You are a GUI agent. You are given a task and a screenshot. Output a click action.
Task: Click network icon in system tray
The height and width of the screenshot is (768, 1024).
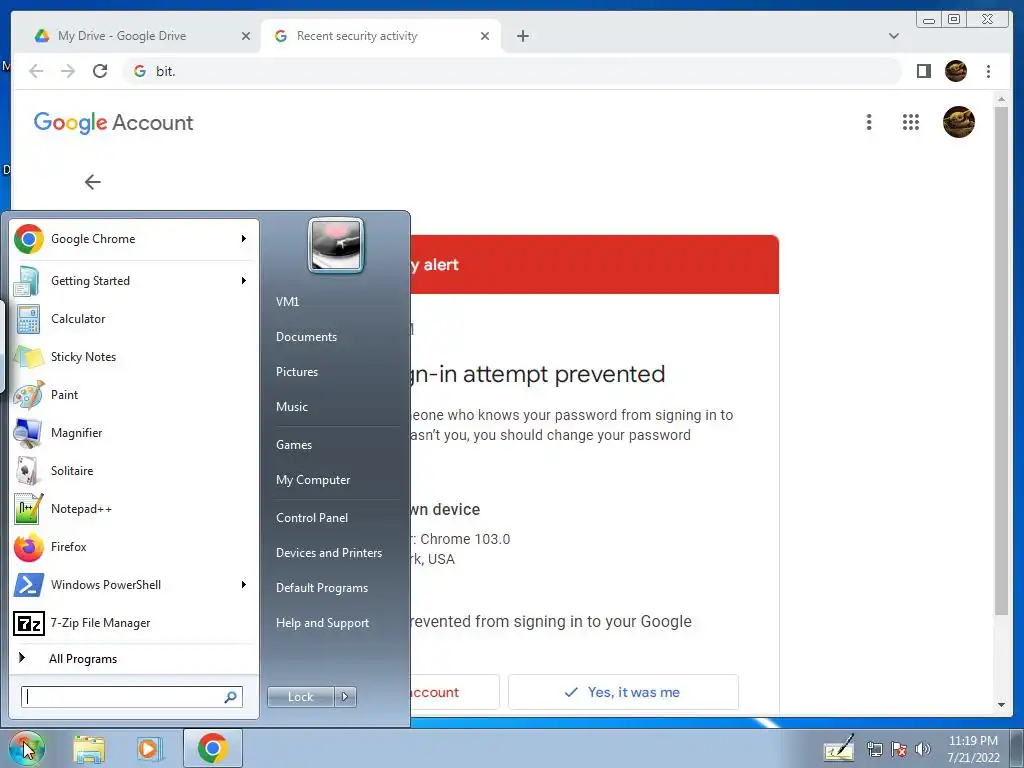pyautogui.click(x=874, y=749)
